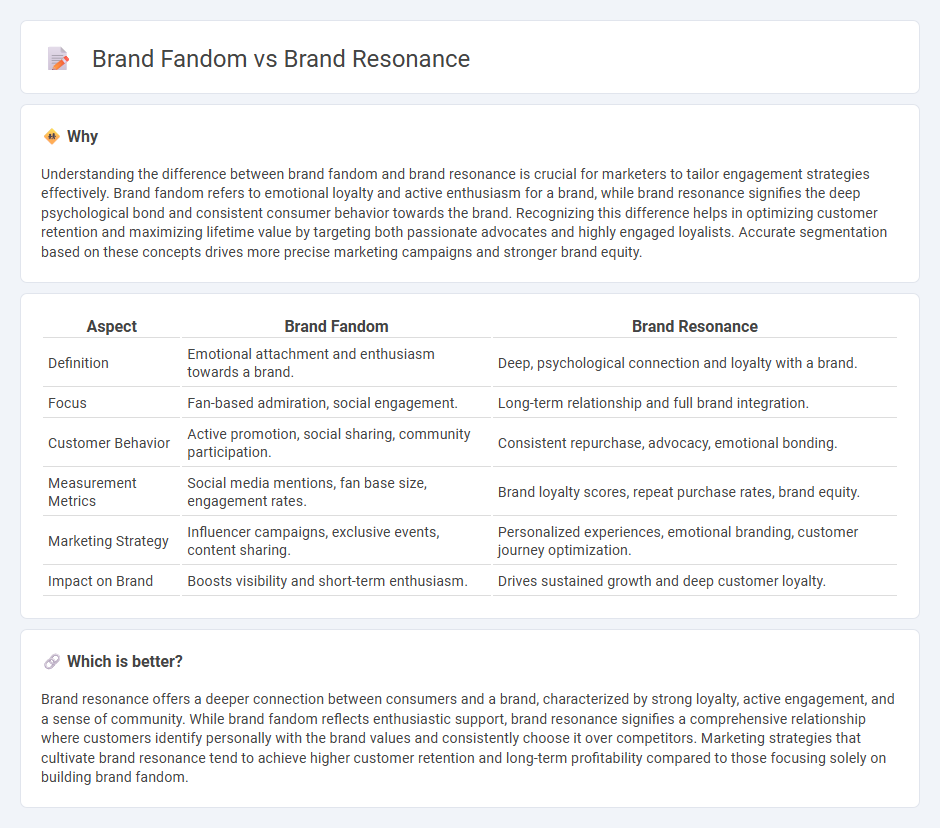Click cell 'Active promotion, social sharing, community participation.'
Screen dimensions: 940x828
[x=336, y=443]
